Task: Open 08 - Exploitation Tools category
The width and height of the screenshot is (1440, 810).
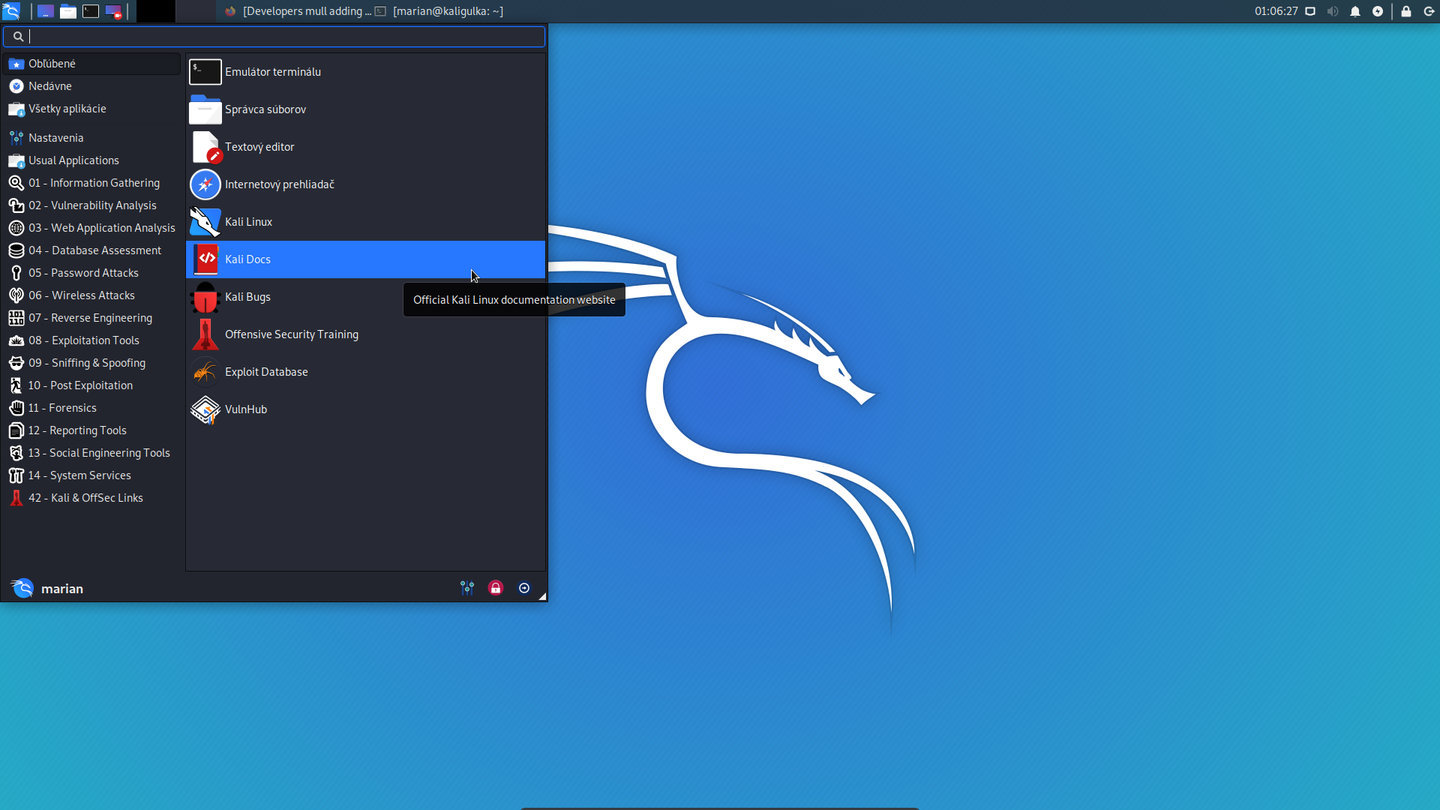Action: click(x=92, y=340)
